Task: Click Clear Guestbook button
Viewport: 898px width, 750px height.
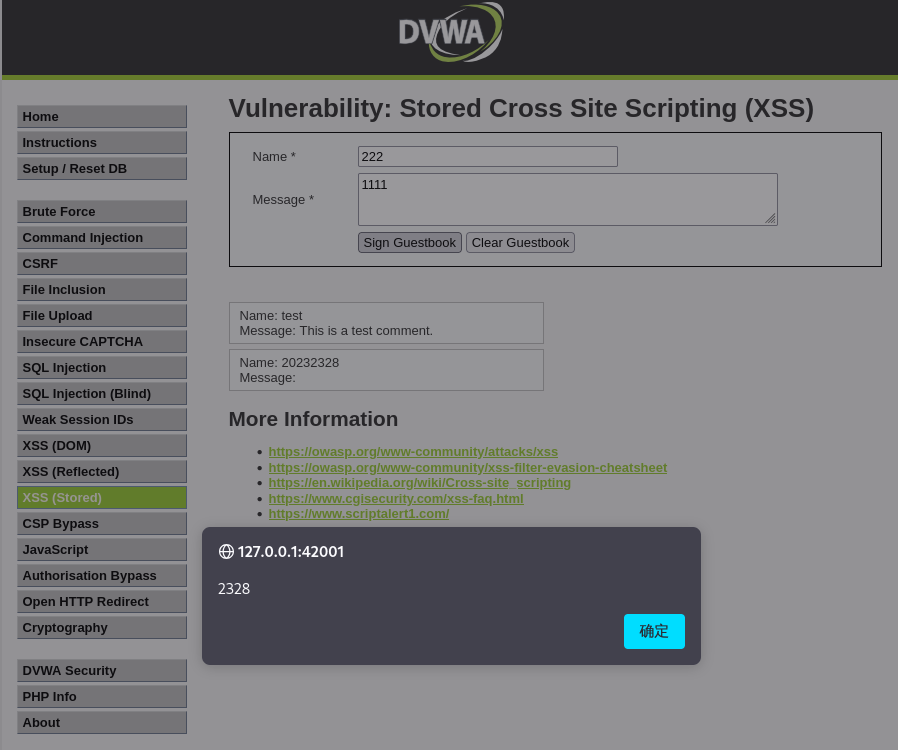Action: tap(520, 243)
